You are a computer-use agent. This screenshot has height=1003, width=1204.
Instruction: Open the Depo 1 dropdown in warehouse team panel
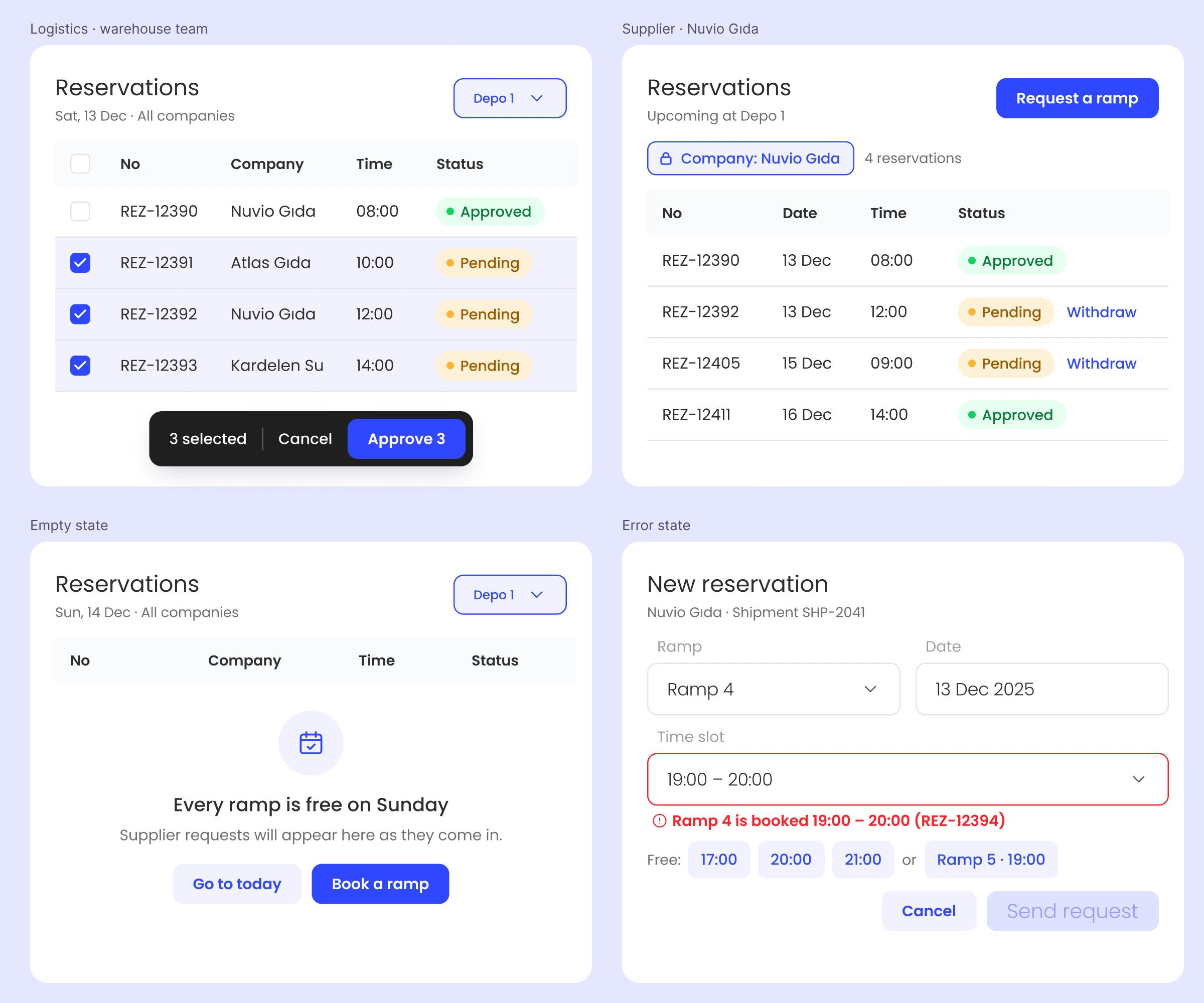pos(510,98)
